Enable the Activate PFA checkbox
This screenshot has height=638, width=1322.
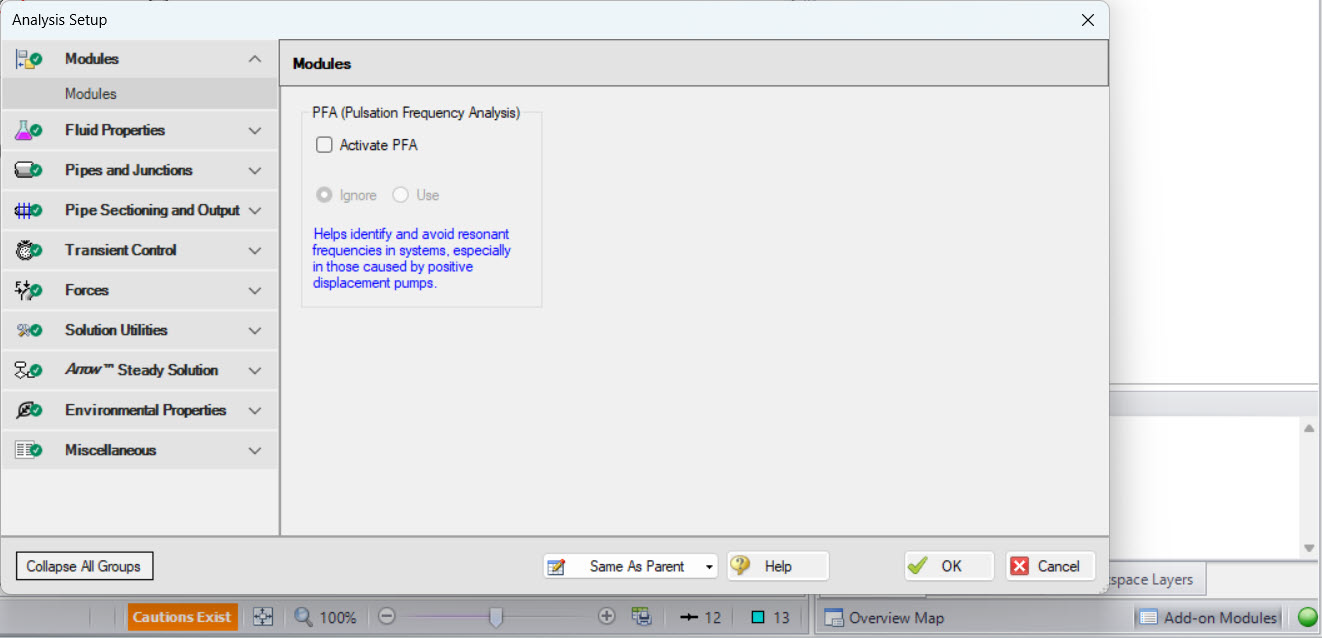click(324, 145)
